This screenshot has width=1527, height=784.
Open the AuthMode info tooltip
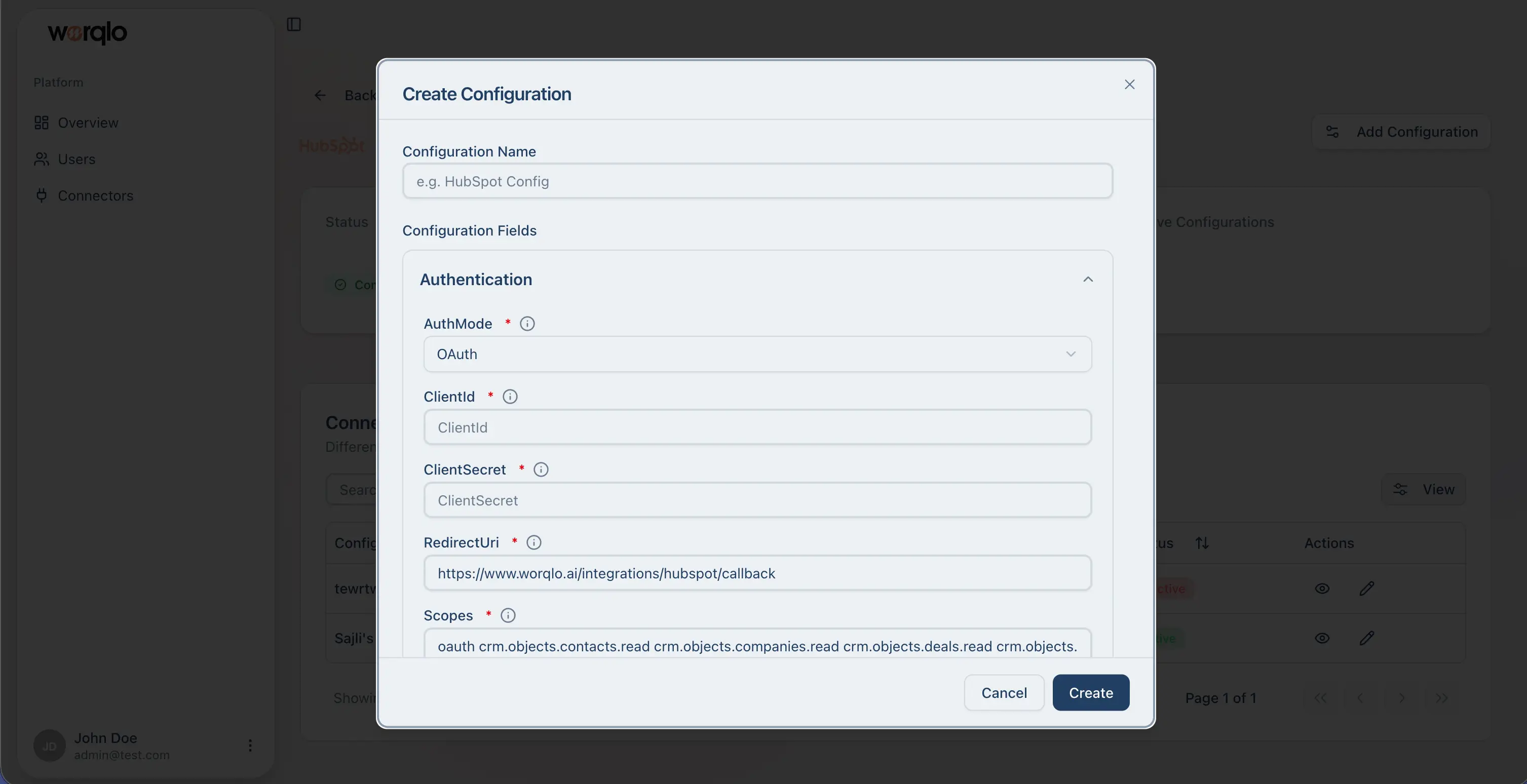coord(527,324)
